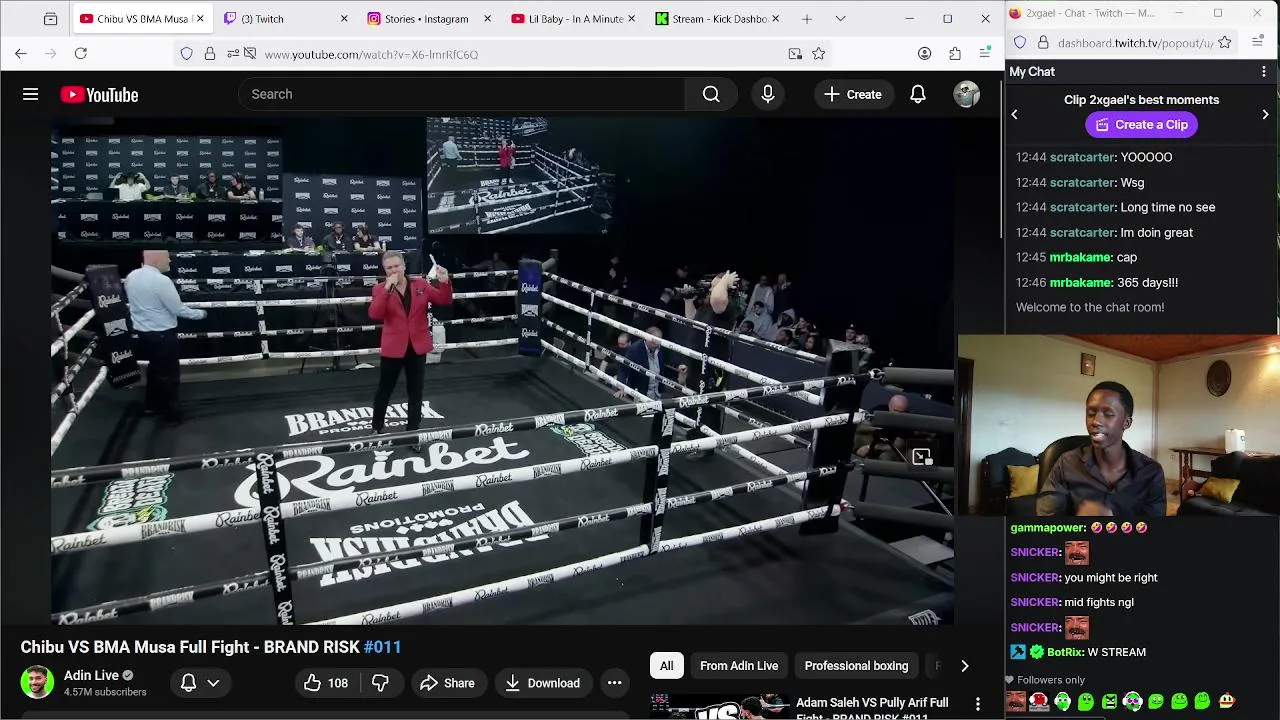
Task: Open Firefox account icon
Action: coord(925,54)
